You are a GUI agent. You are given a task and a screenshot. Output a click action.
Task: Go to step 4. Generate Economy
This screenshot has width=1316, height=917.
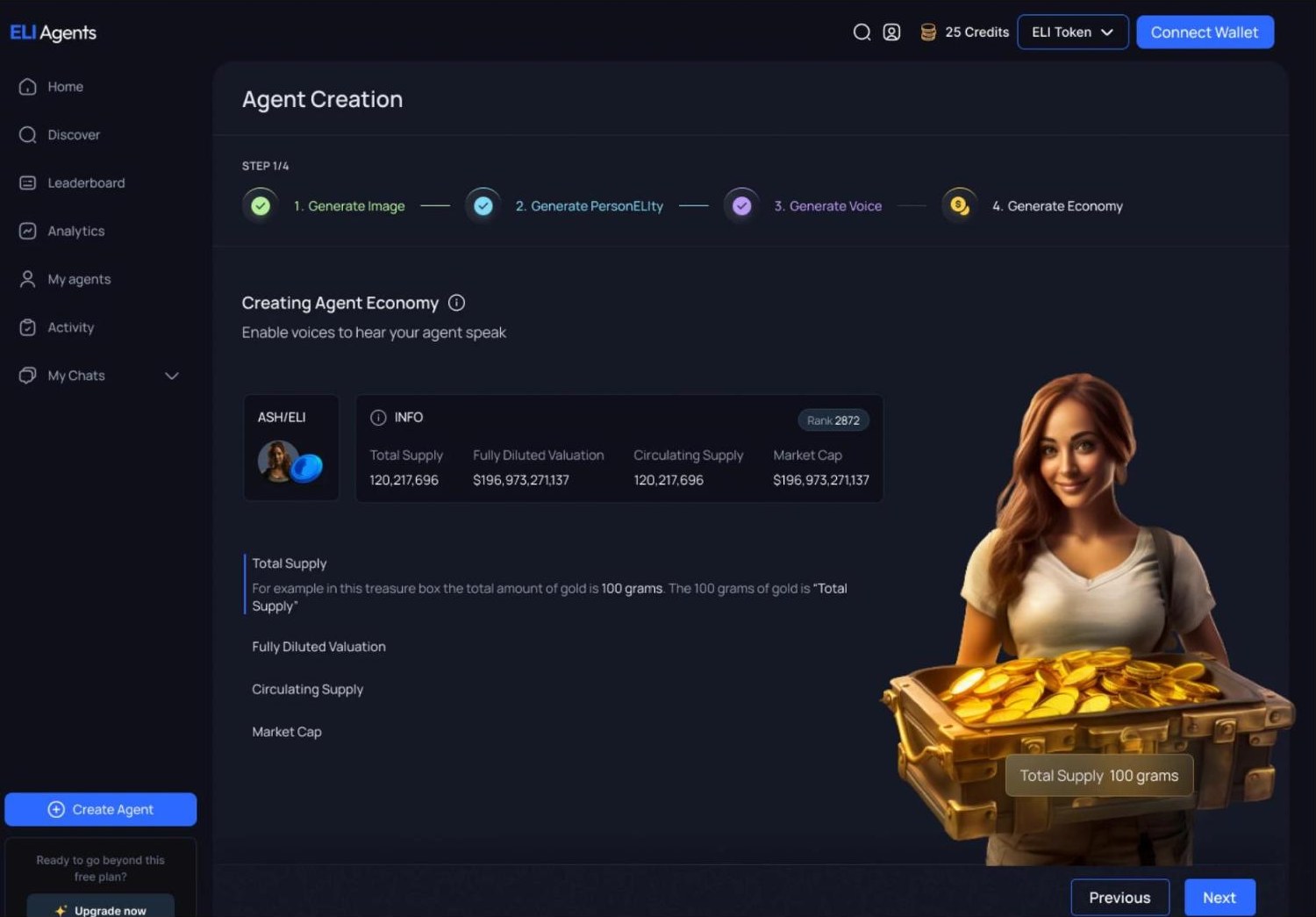tap(1057, 206)
